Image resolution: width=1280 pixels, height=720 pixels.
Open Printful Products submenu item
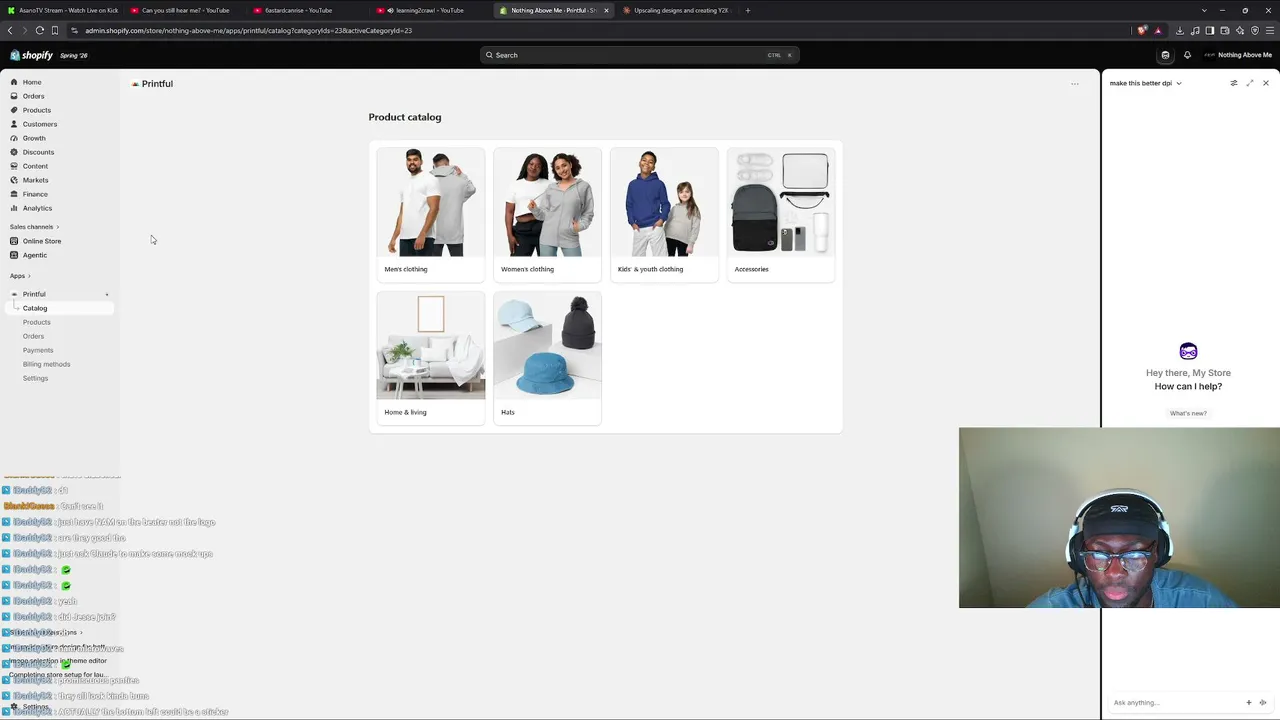coord(37,322)
